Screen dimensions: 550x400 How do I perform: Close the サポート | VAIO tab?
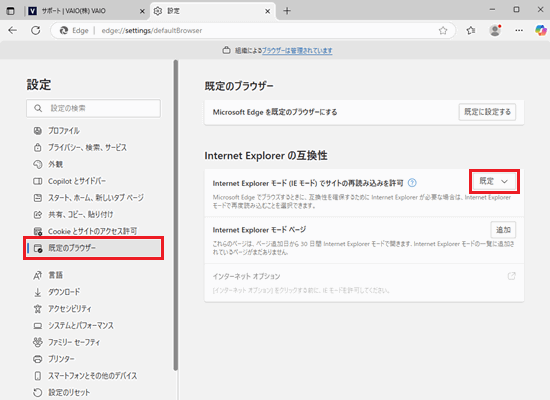click(142, 11)
